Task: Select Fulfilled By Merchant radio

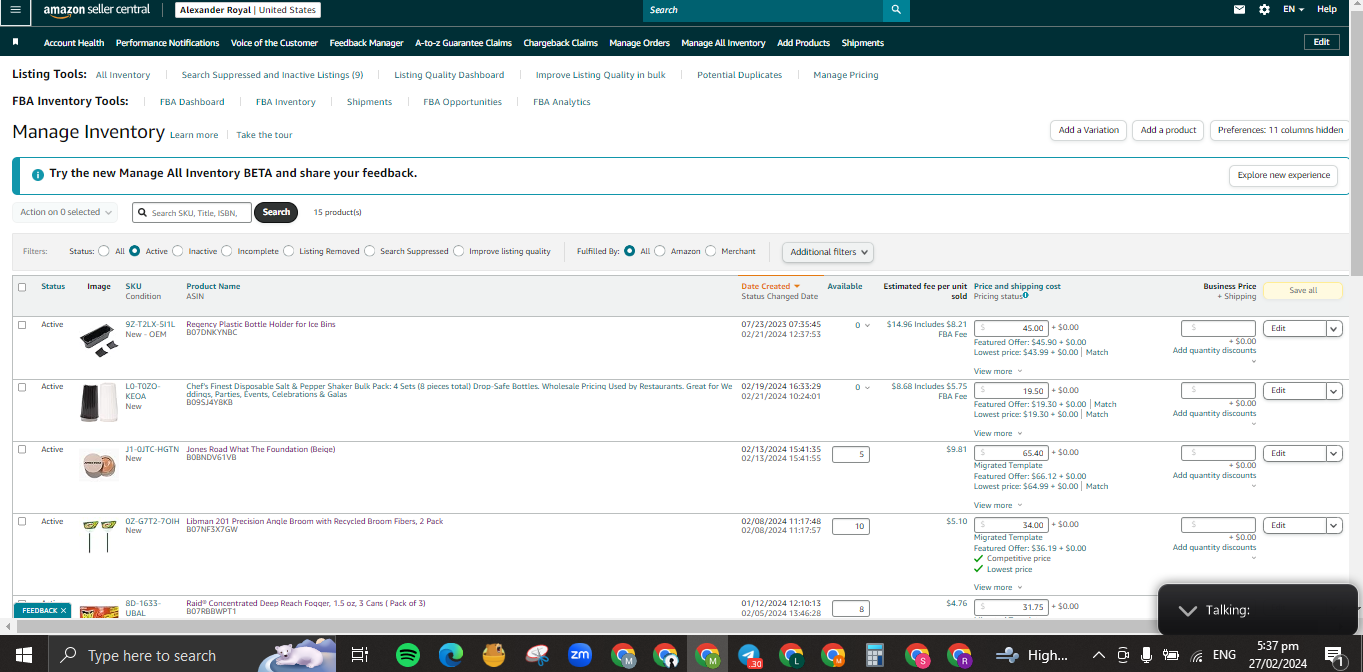Action: tap(711, 251)
